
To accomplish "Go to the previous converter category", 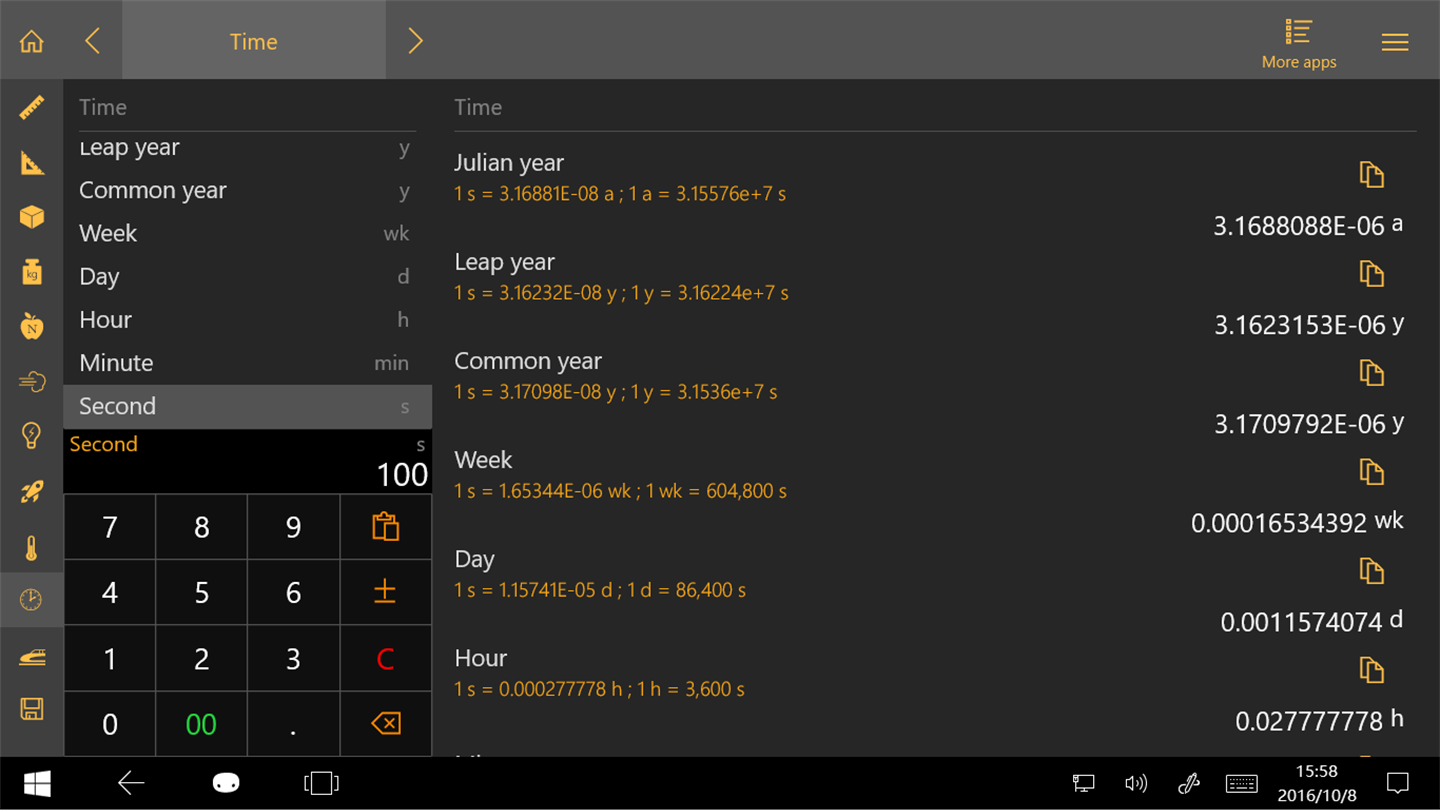I will [x=93, y=41].
